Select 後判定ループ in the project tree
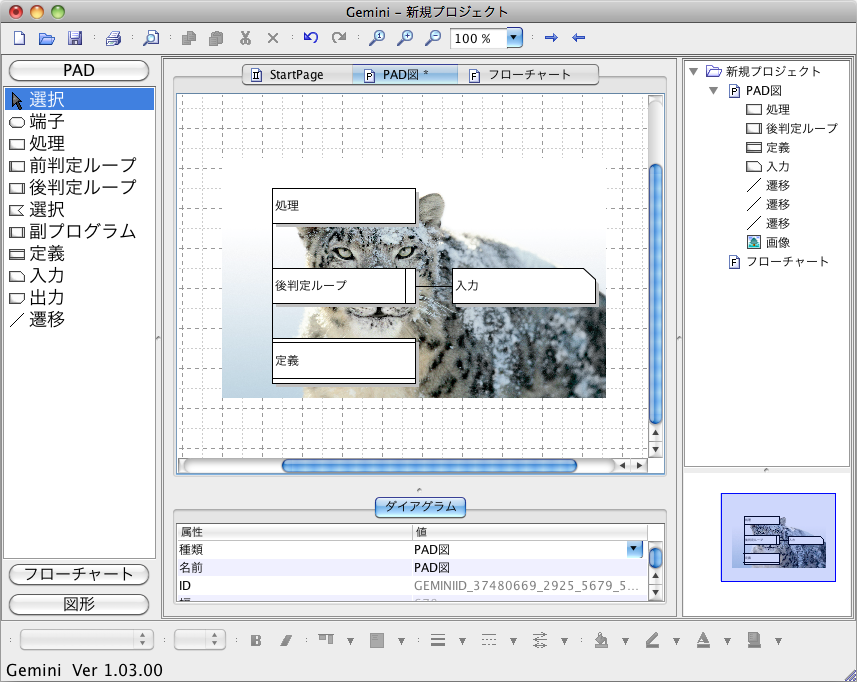 point(791,128)
